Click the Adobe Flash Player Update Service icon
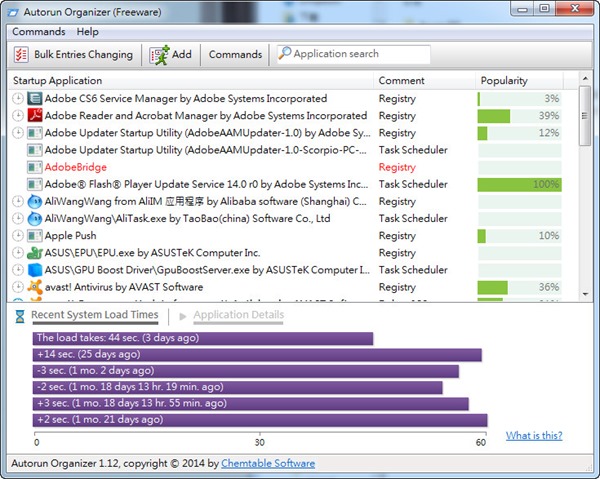The height and width of the screenshot is (479, 600). coord(34,184)
